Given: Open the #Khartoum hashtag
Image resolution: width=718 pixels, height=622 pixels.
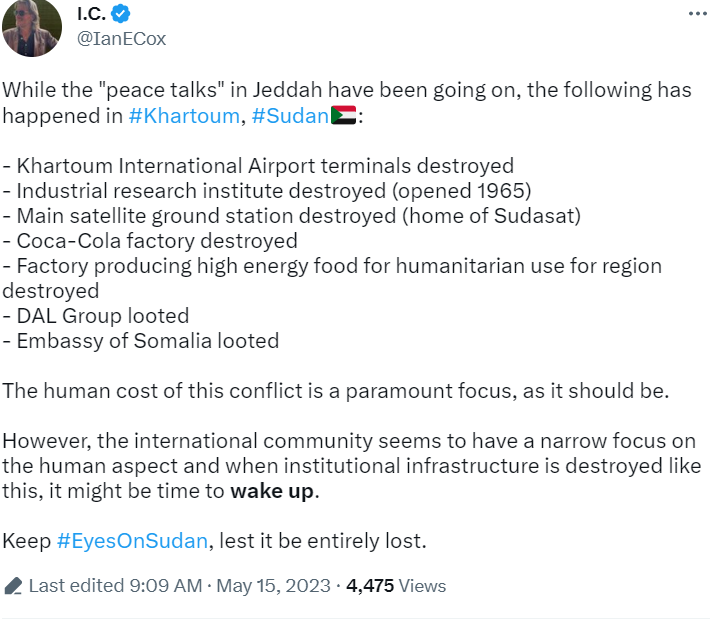Looking at the screenshot, I should (184, 116).
